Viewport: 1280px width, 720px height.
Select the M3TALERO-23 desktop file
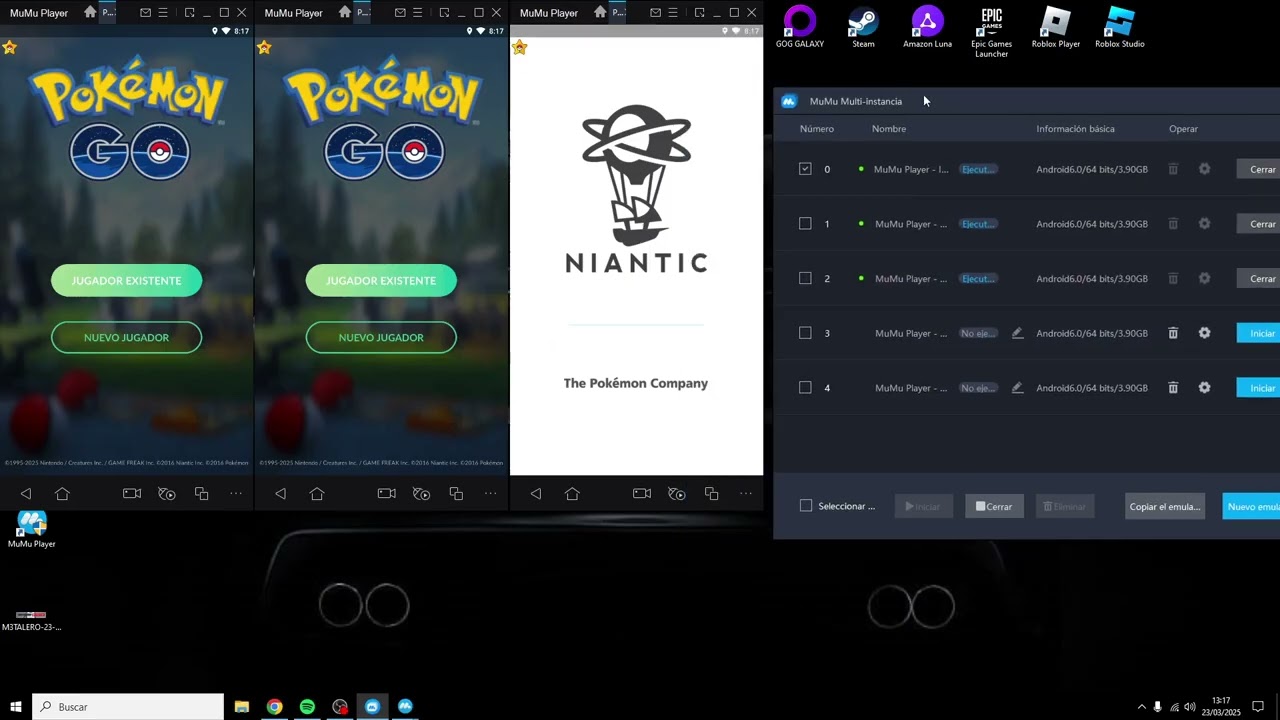click(x=31, y=620)
